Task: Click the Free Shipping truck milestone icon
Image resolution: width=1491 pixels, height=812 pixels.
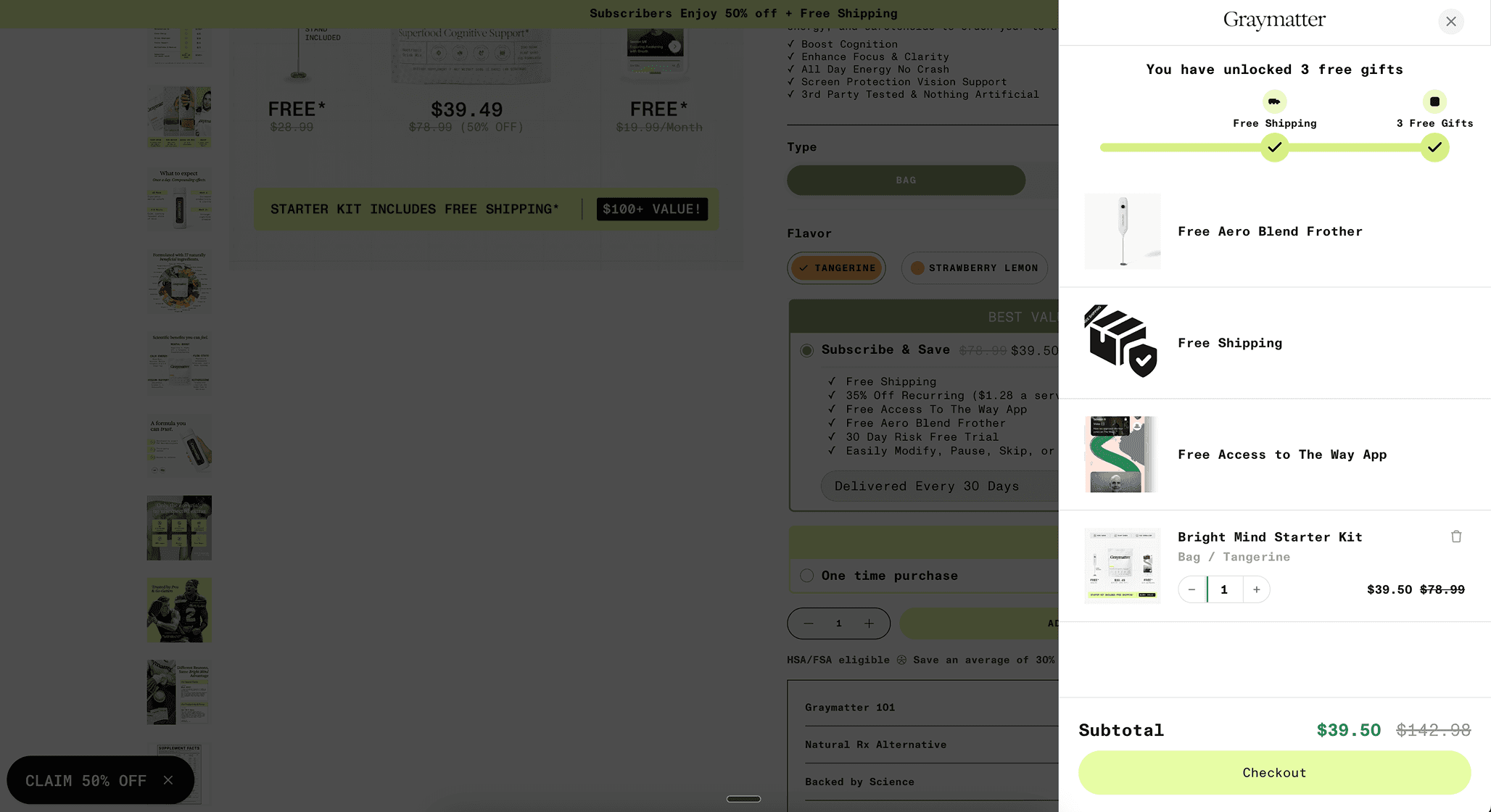Action: [1274, 101]
